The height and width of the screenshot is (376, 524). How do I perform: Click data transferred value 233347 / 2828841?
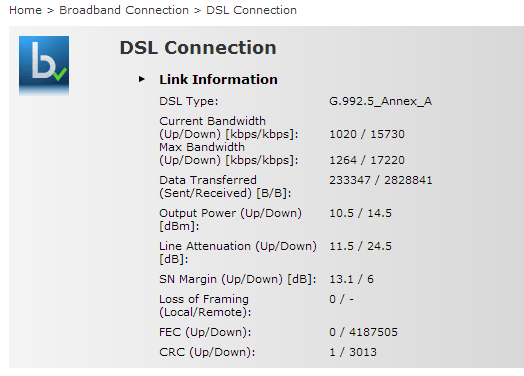(381, 180)
